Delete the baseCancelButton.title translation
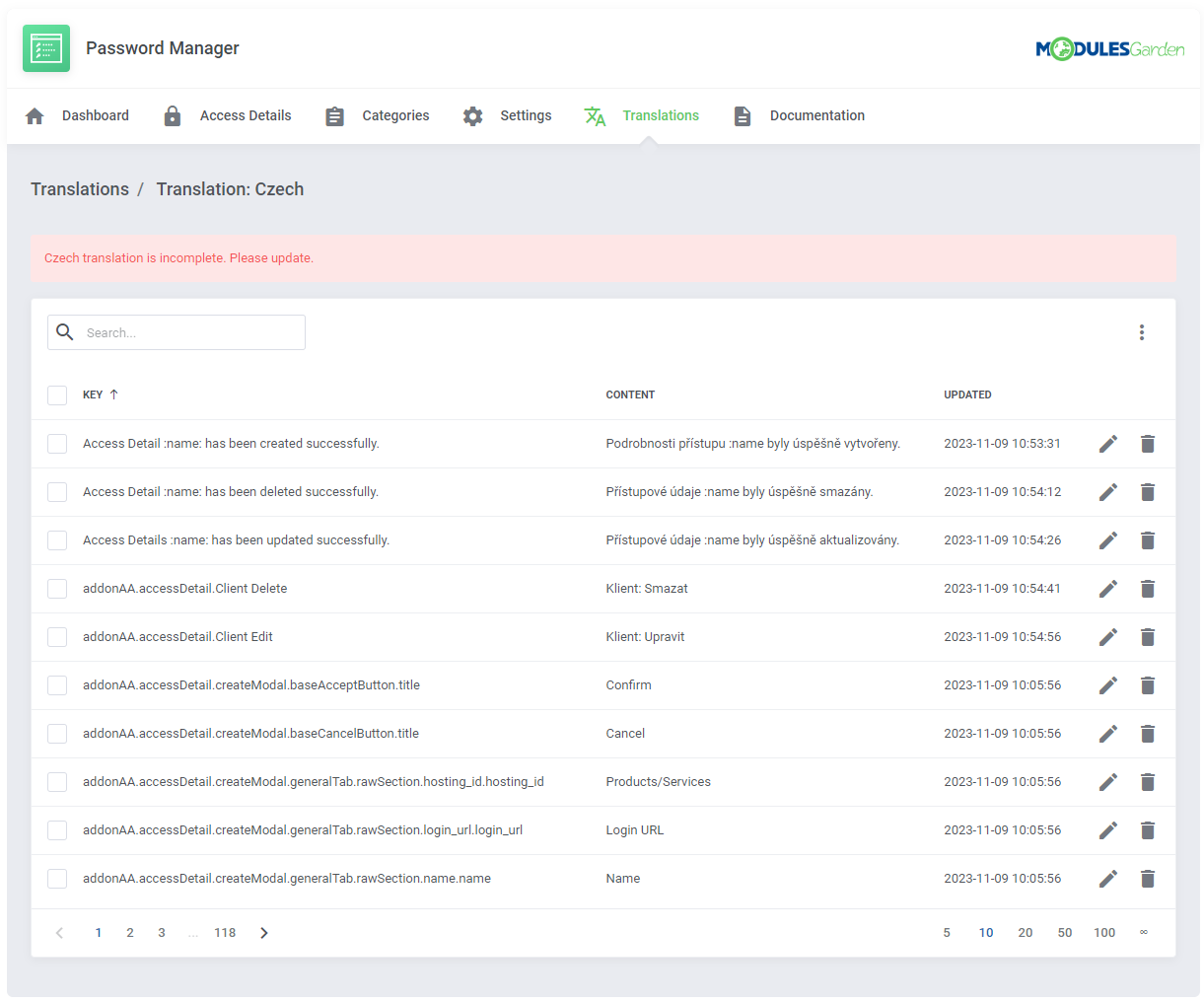 pos(1148,734)
